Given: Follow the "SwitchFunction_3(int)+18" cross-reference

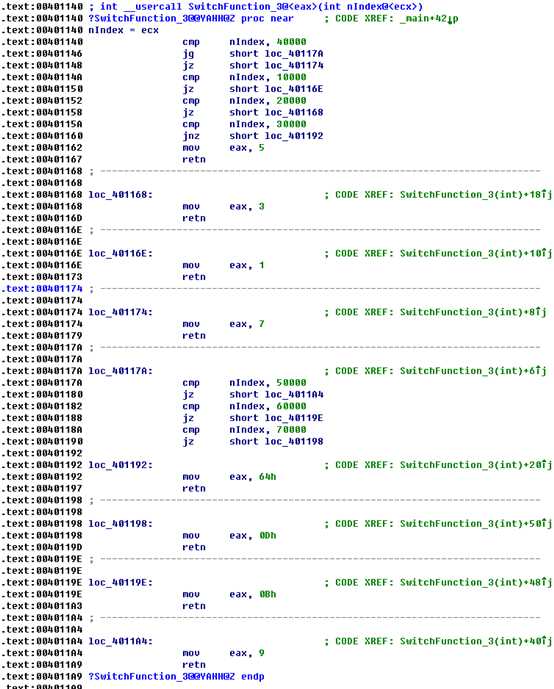Looking at the screenshot, I should click(475, 195).
